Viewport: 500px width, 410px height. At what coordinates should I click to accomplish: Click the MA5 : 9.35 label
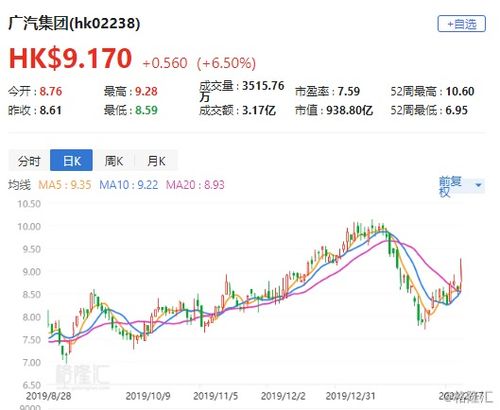(65, 185)
